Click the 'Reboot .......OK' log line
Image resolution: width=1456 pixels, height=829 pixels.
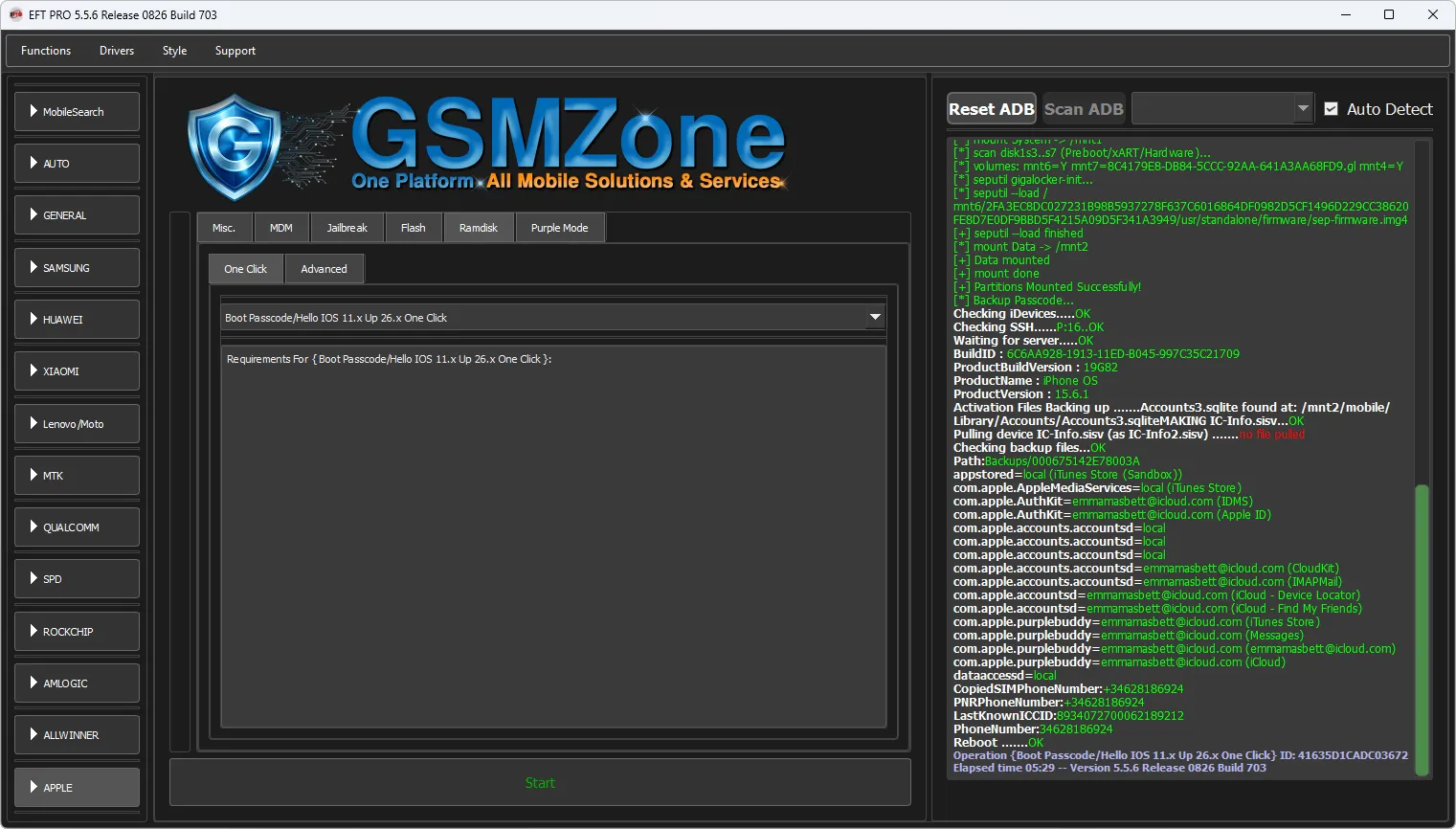point(998,743)
